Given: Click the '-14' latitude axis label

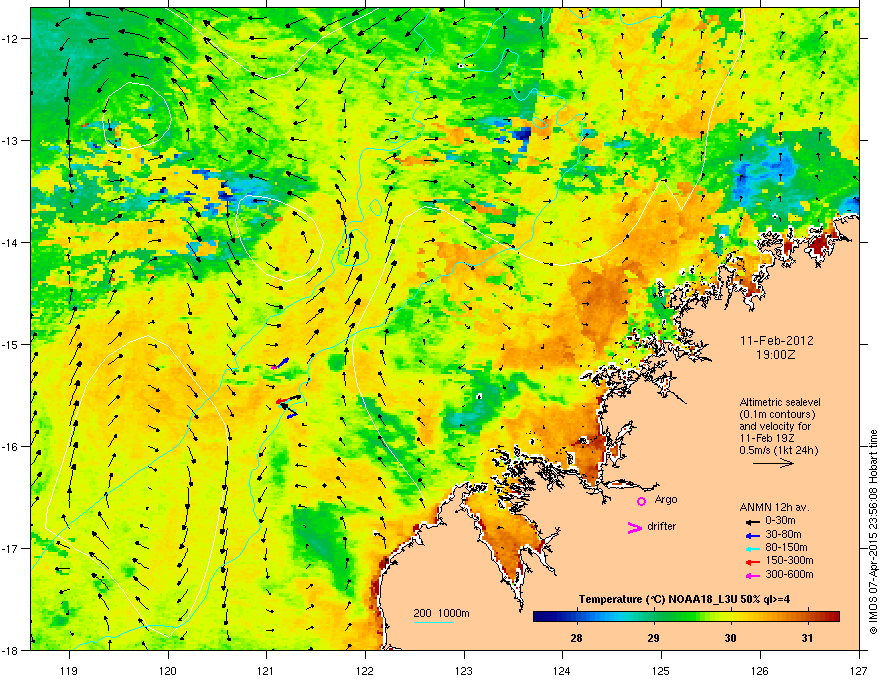Looking at the screenshot, I should [10, 242].
